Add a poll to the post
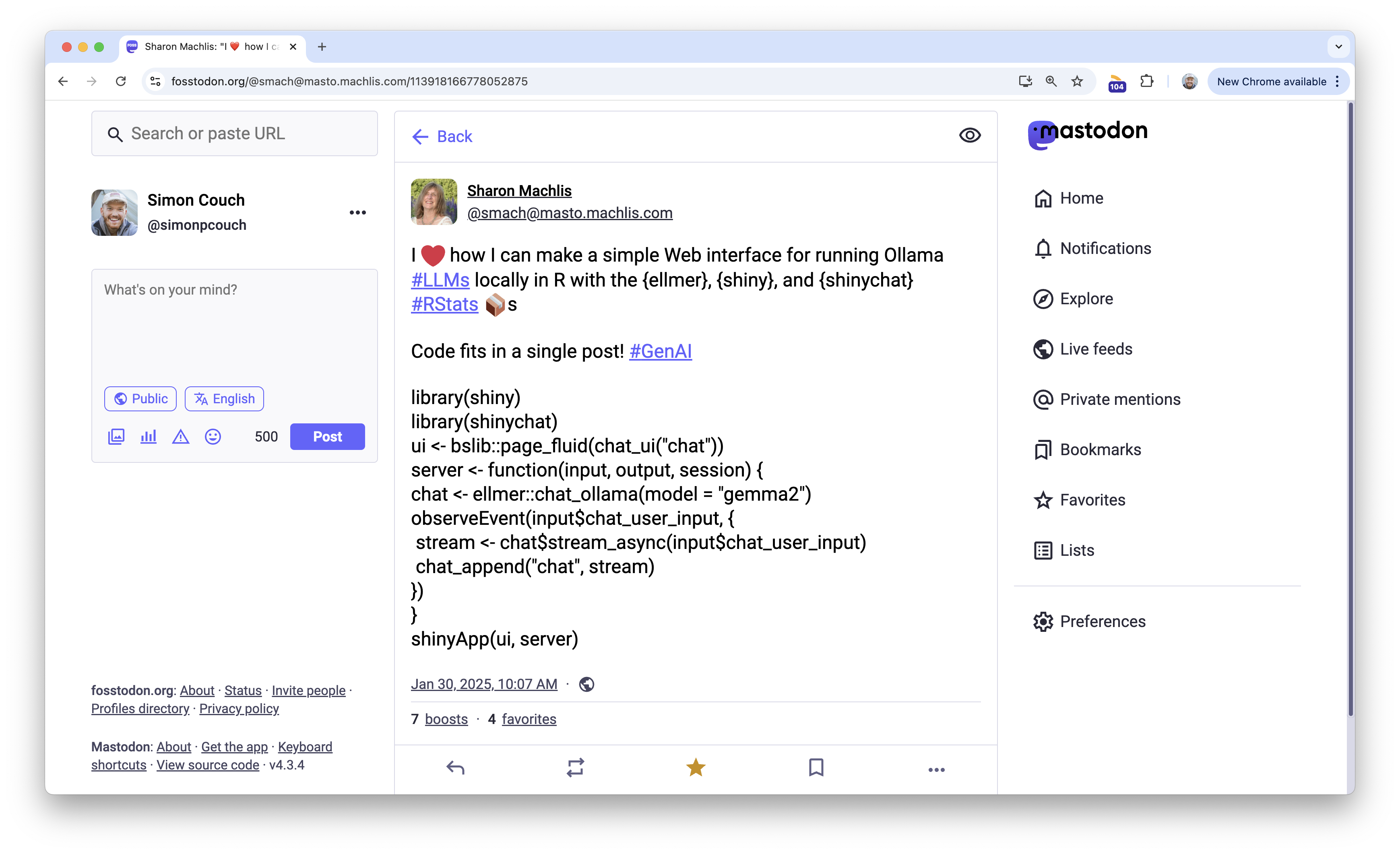1400x854 pixels. 148,436
